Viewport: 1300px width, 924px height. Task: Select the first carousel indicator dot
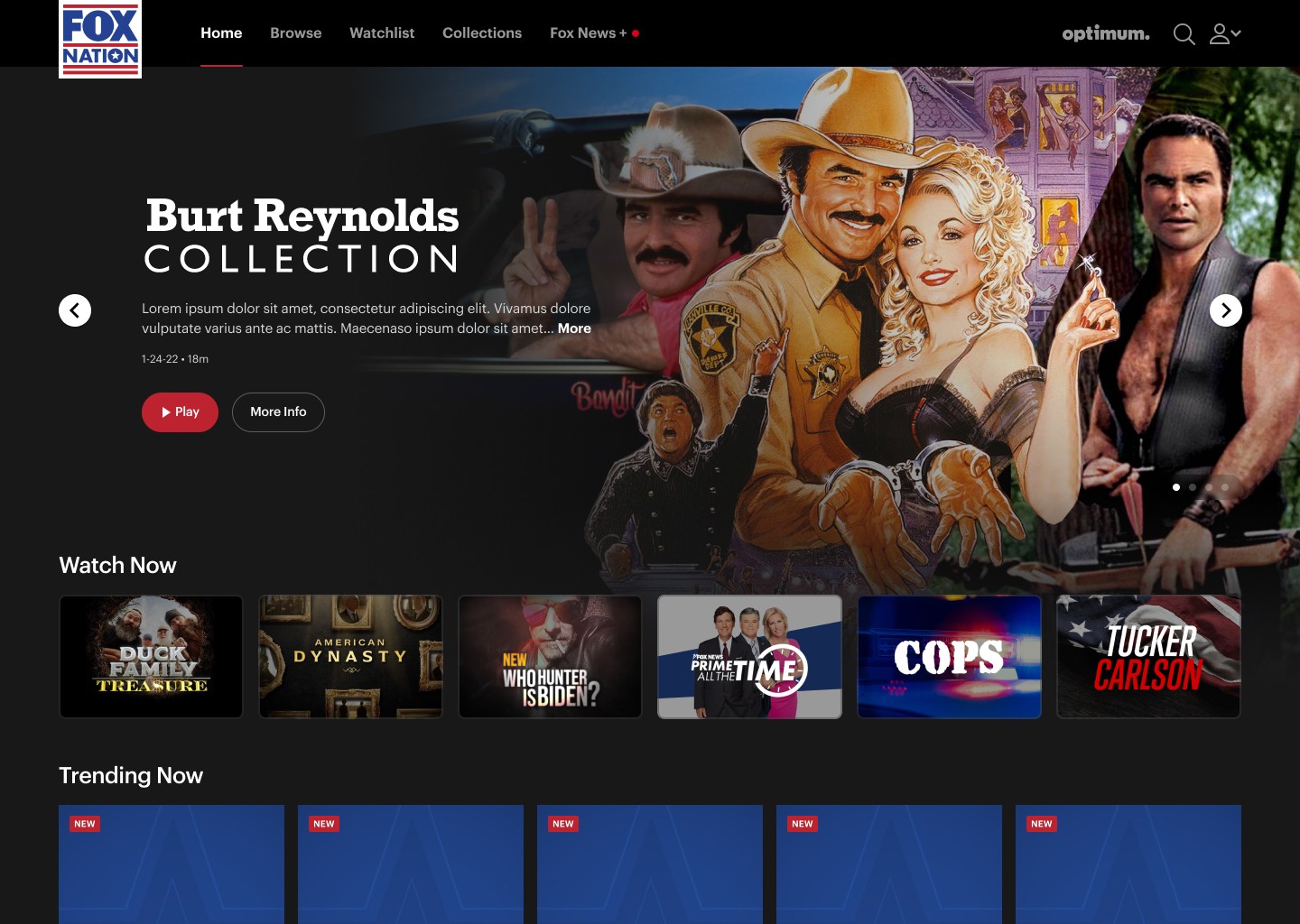pos(1176,487)
